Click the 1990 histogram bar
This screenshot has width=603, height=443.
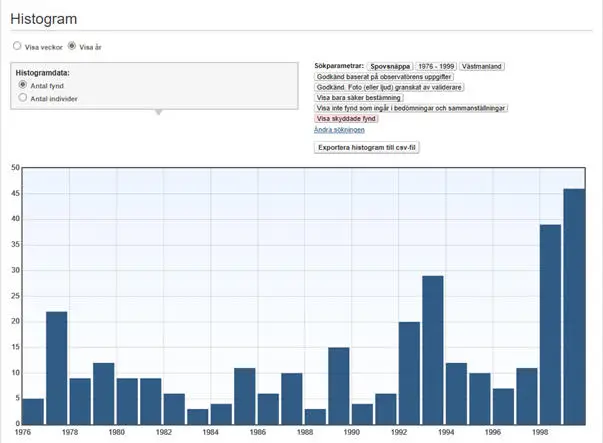pos(339,385)
